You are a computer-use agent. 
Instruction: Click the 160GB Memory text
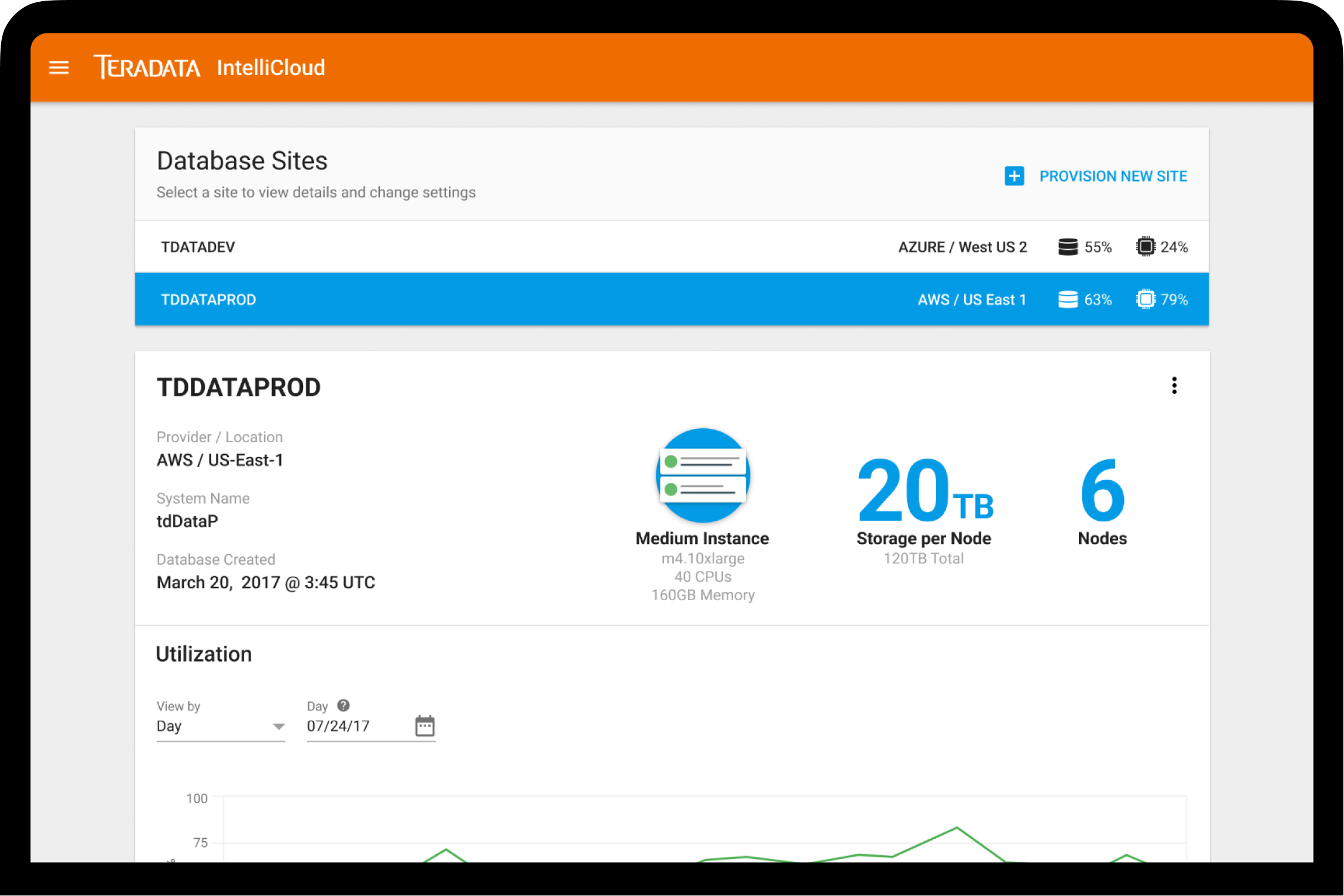(x=703, y=595)
